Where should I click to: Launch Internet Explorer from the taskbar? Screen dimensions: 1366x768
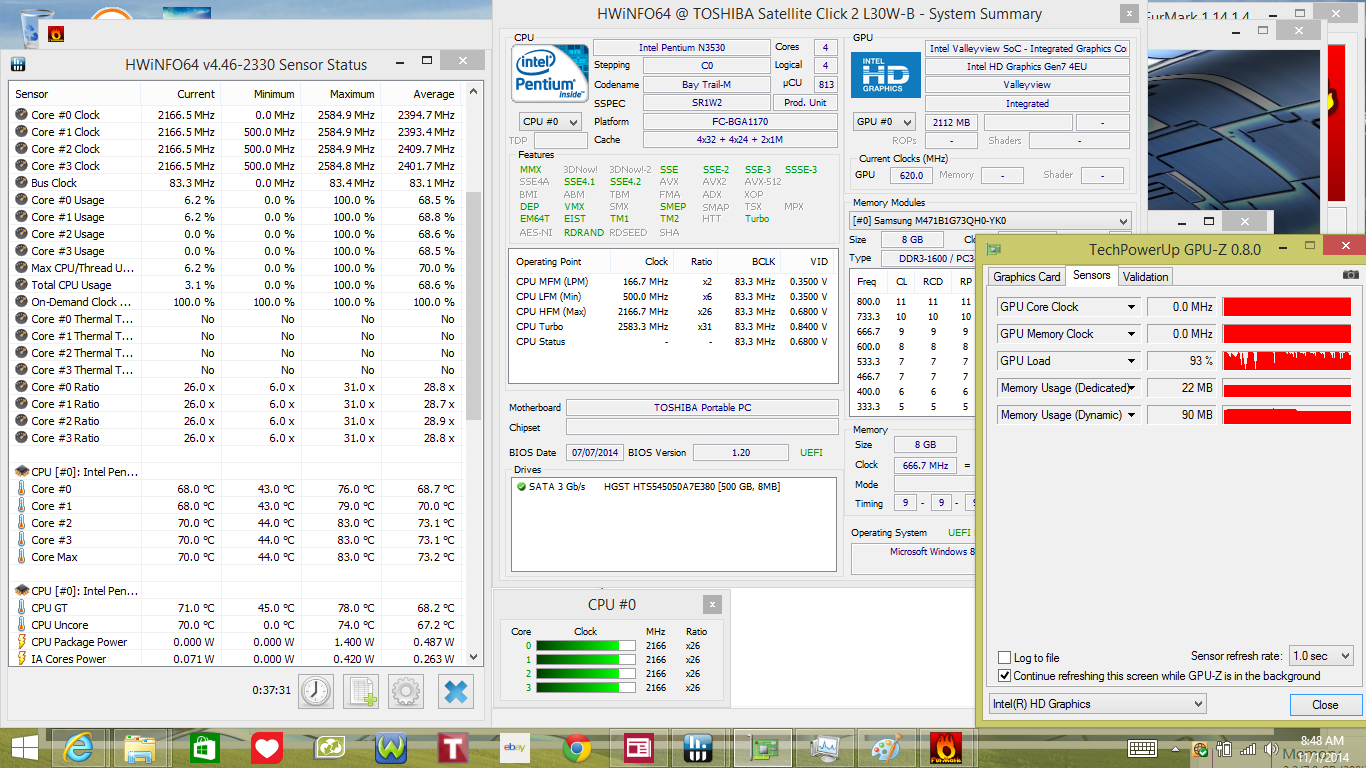tap(79, 748)
